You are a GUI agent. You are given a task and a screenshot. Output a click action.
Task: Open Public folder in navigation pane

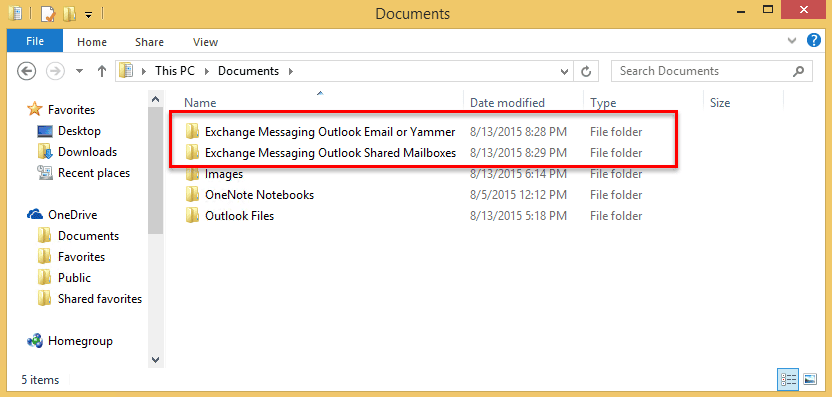74,278
